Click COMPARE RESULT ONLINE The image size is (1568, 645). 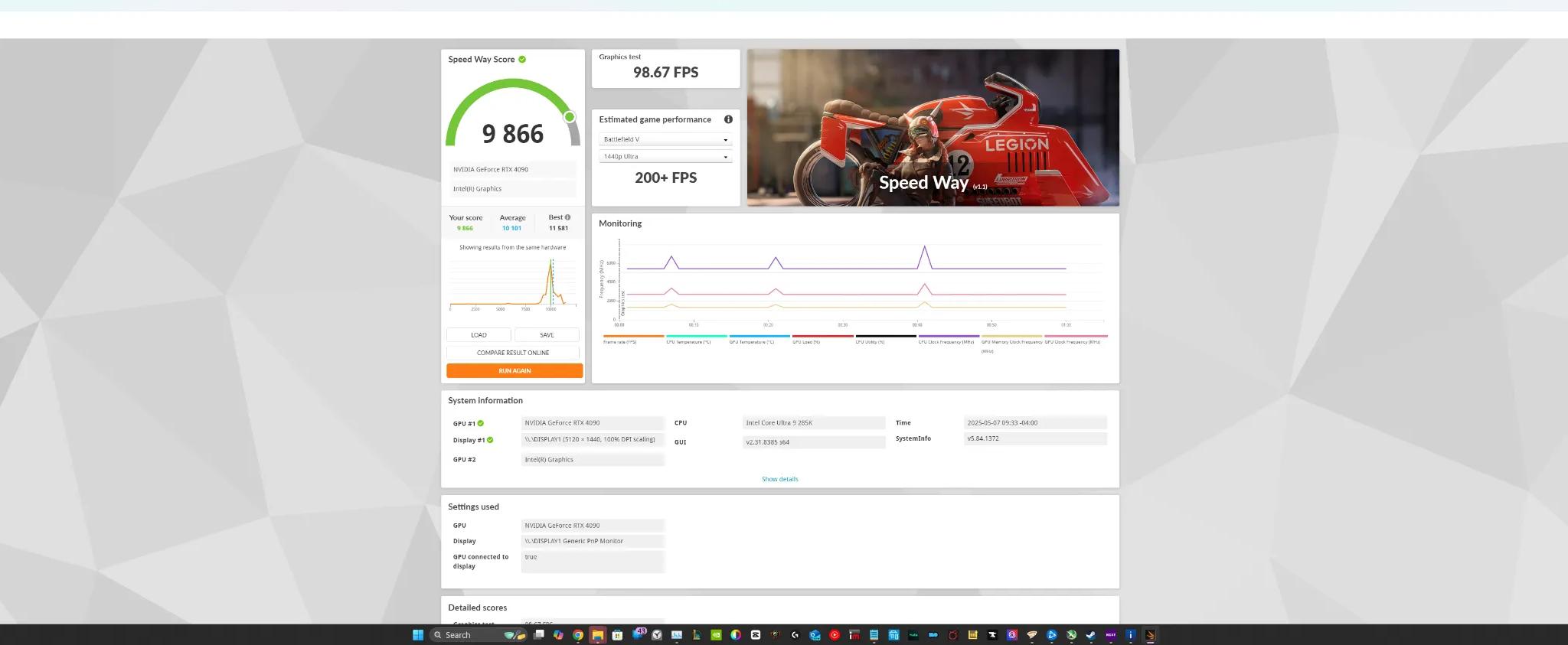click(513, 353)
